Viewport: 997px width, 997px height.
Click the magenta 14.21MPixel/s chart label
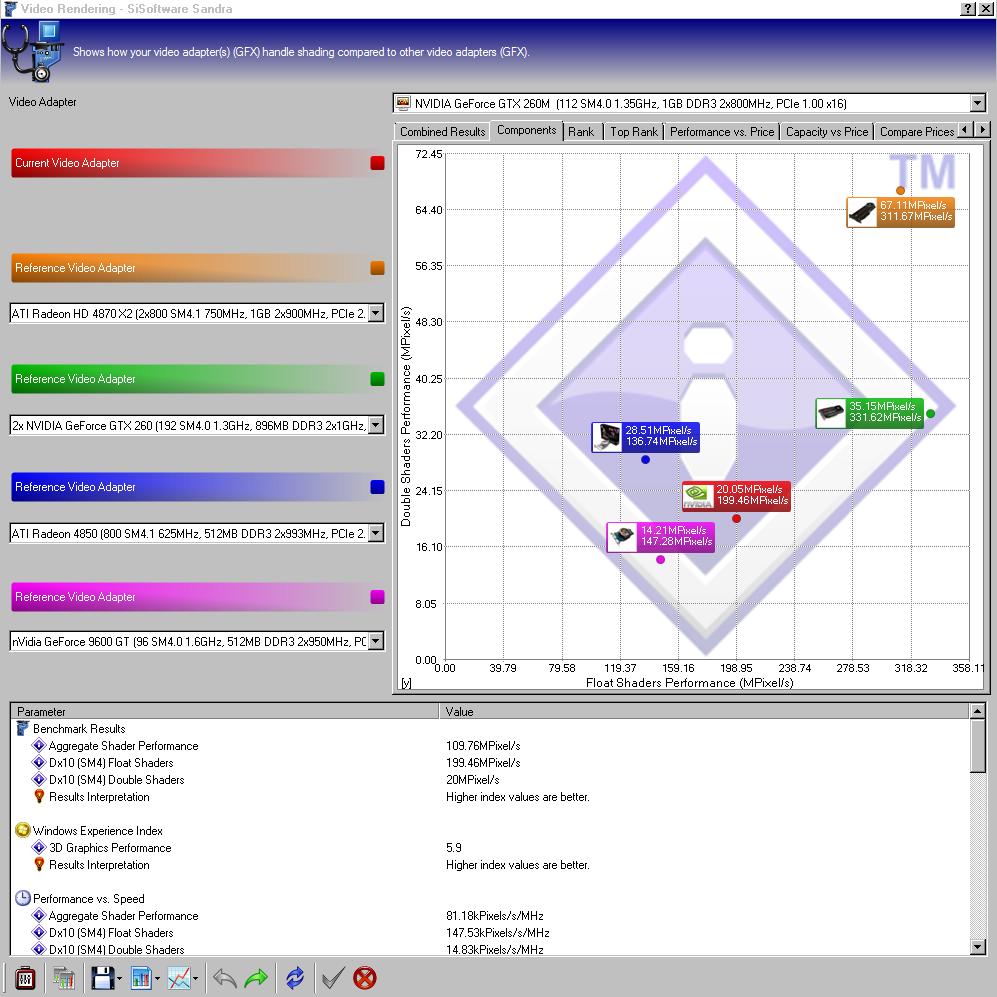[661, 537]
